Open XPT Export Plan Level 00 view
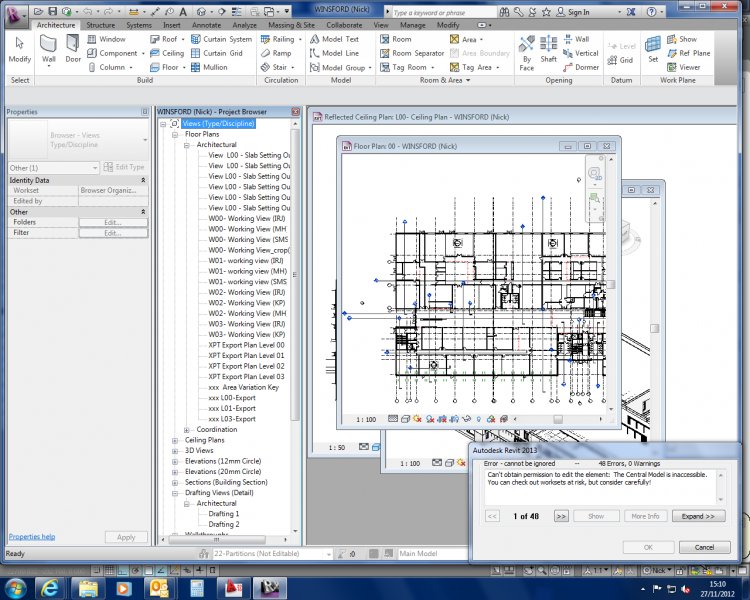The width and height of the screenshot is (750, 600). pos(246,345)
